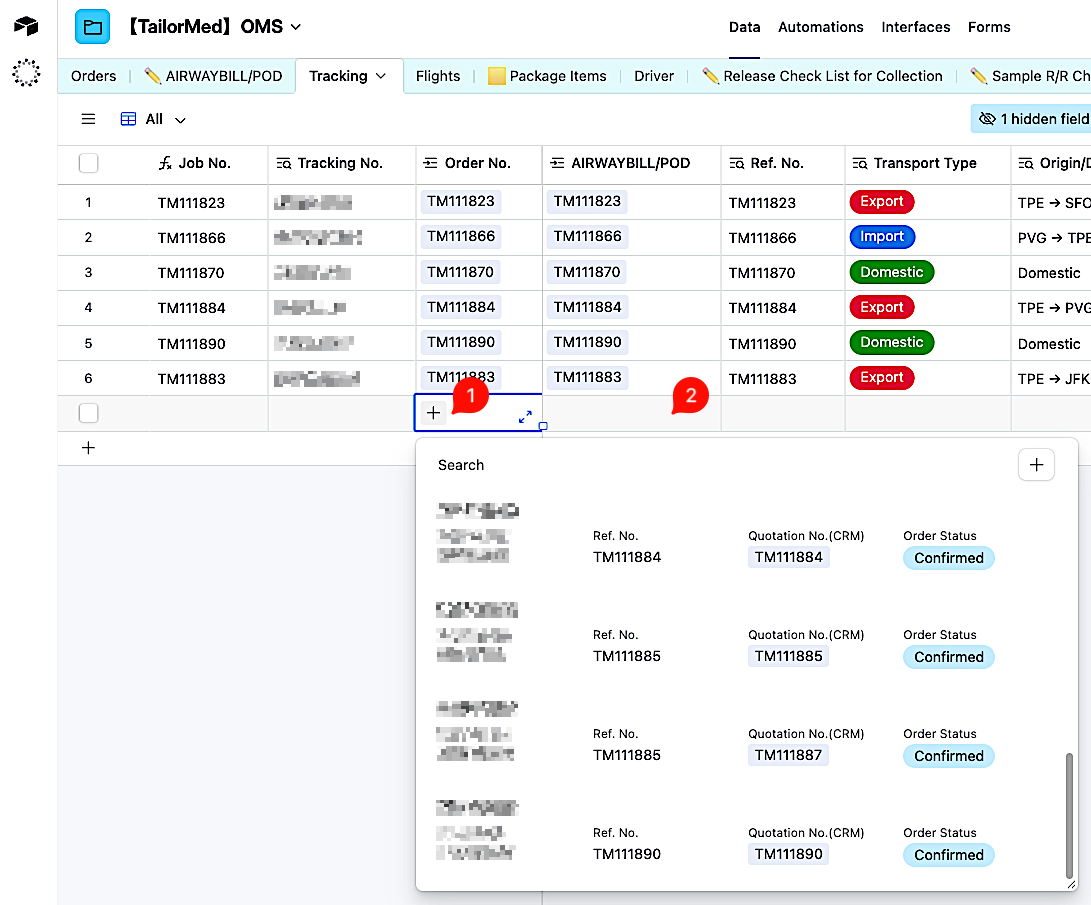Image resolution: width=1091 pixels, height=905 pixels.
Task: Click the plus button next to Search
Action: 1036,464
